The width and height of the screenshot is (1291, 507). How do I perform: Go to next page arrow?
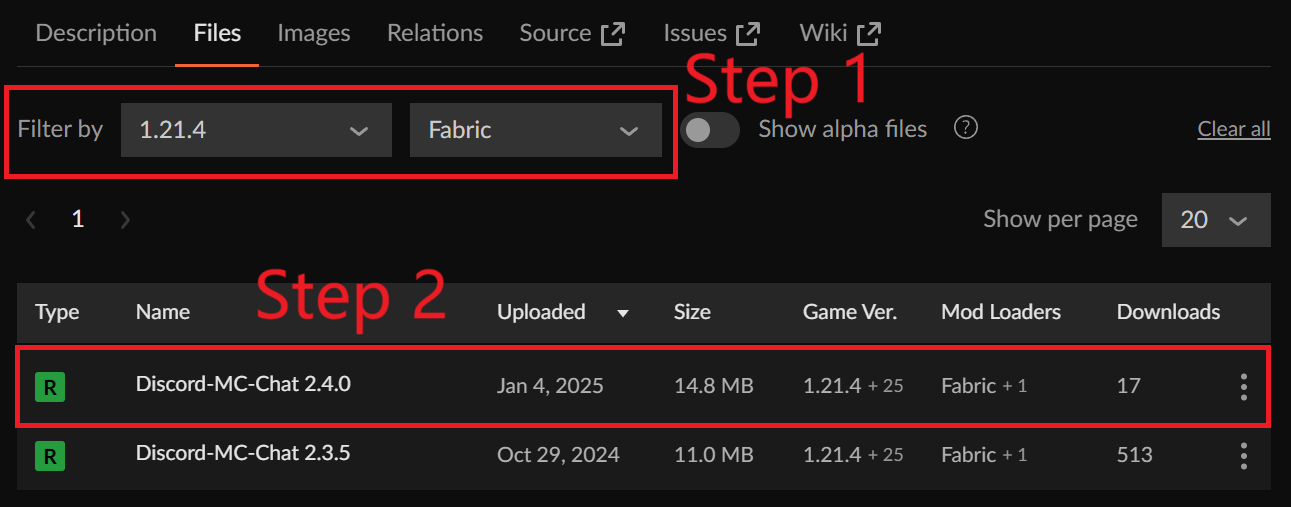pyautogui.click(x=125, y=220)
